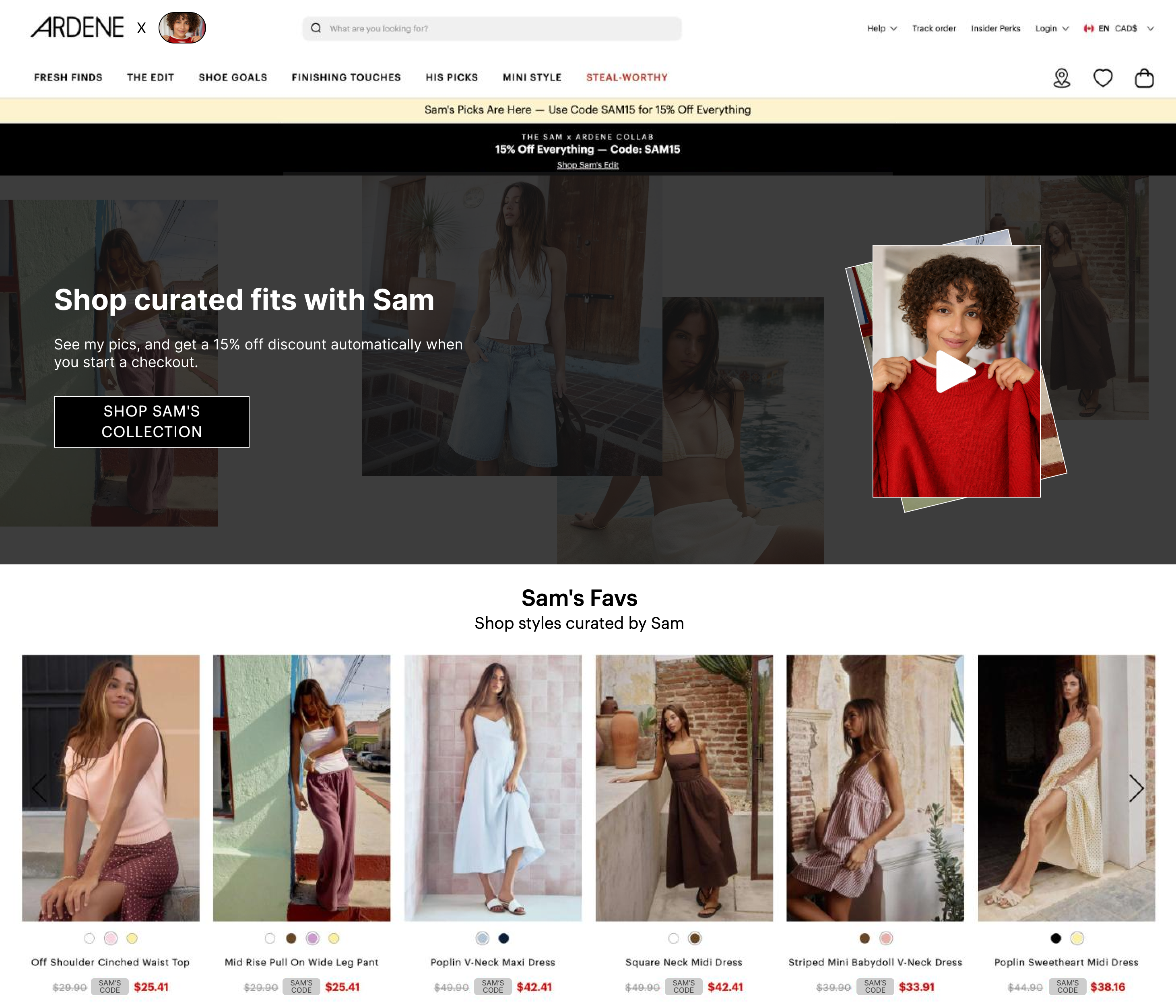Open the Steal-Worthy menu
1176x1008 pixels.
coord(627,77)
